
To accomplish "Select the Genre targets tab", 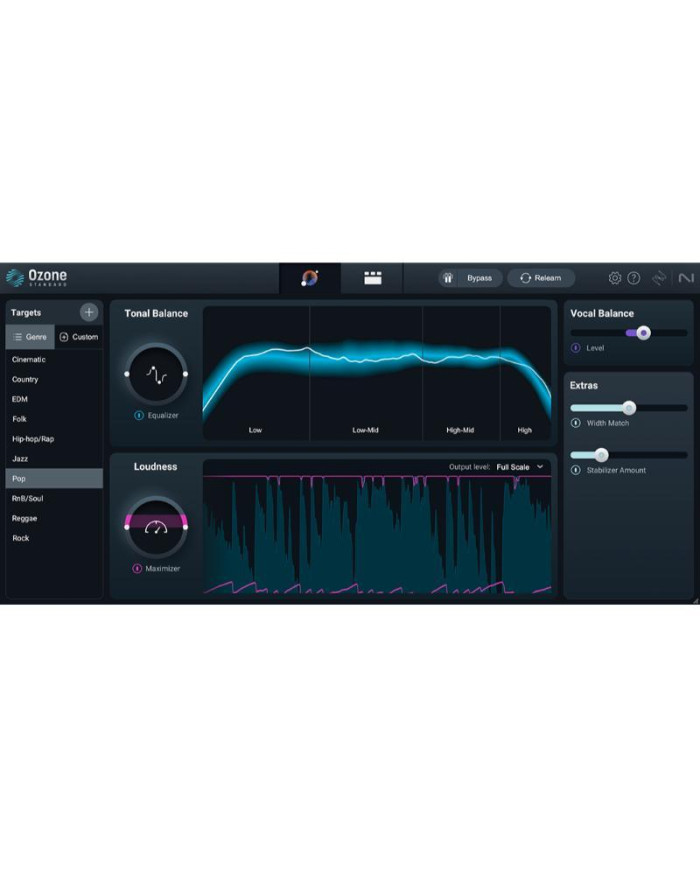I will (x=30, y=336).
